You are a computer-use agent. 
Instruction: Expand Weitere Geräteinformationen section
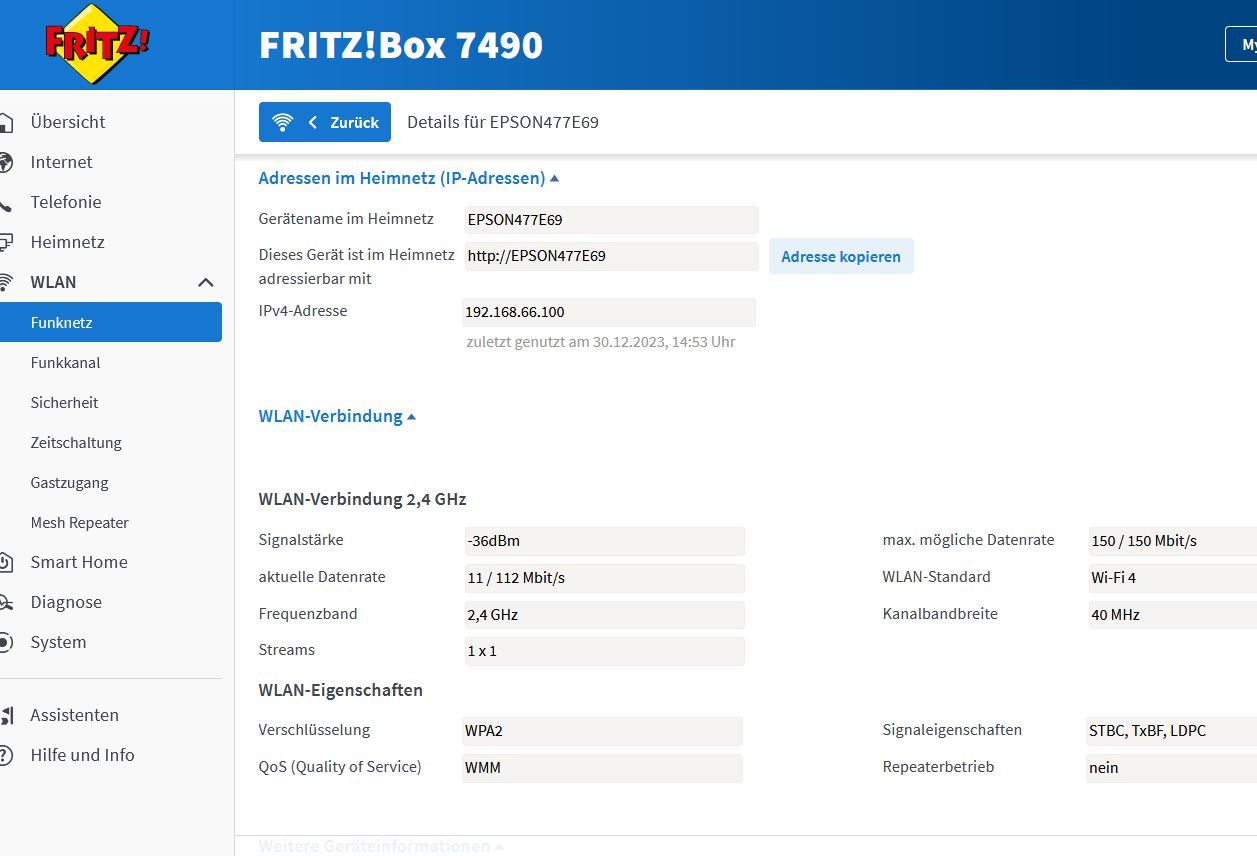pyautogui.click(x=381, y=846)
